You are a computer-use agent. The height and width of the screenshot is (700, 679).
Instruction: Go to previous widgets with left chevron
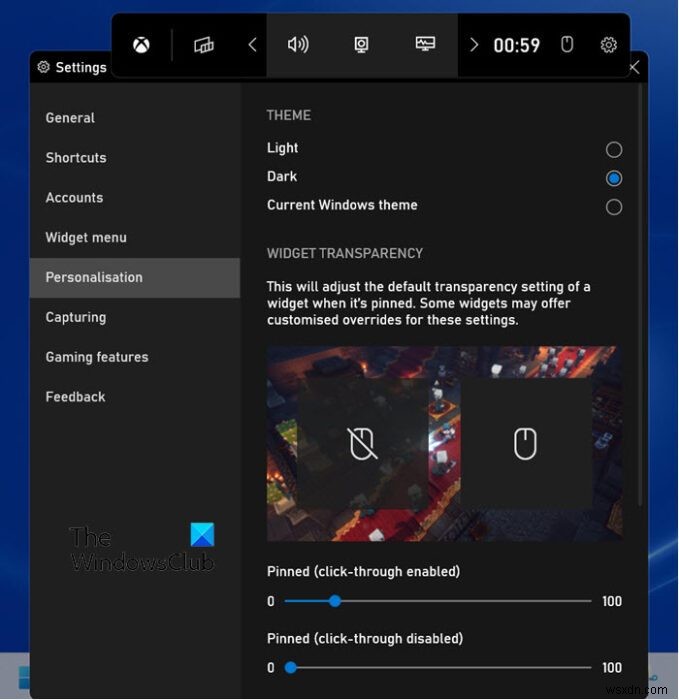tap(252, 45)
